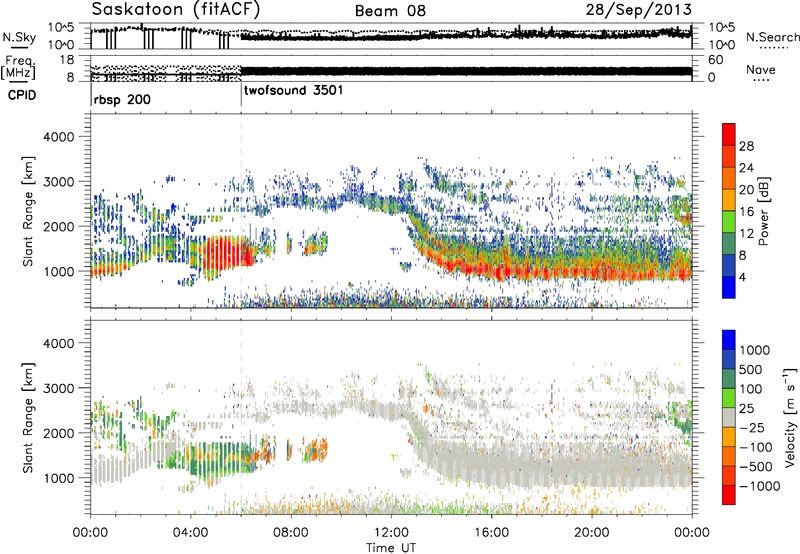Click the velocity colorbar '-25' tick label

(x=752, y=427)
